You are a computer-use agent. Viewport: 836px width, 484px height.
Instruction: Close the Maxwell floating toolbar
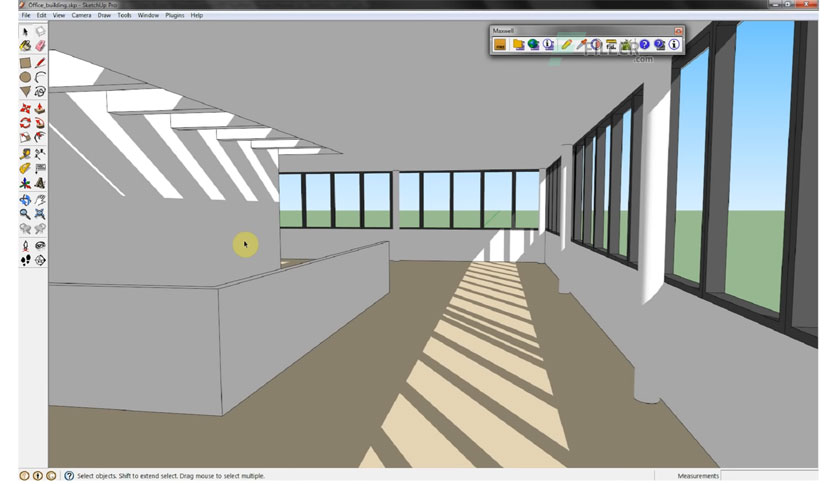(x=678, y=31)
